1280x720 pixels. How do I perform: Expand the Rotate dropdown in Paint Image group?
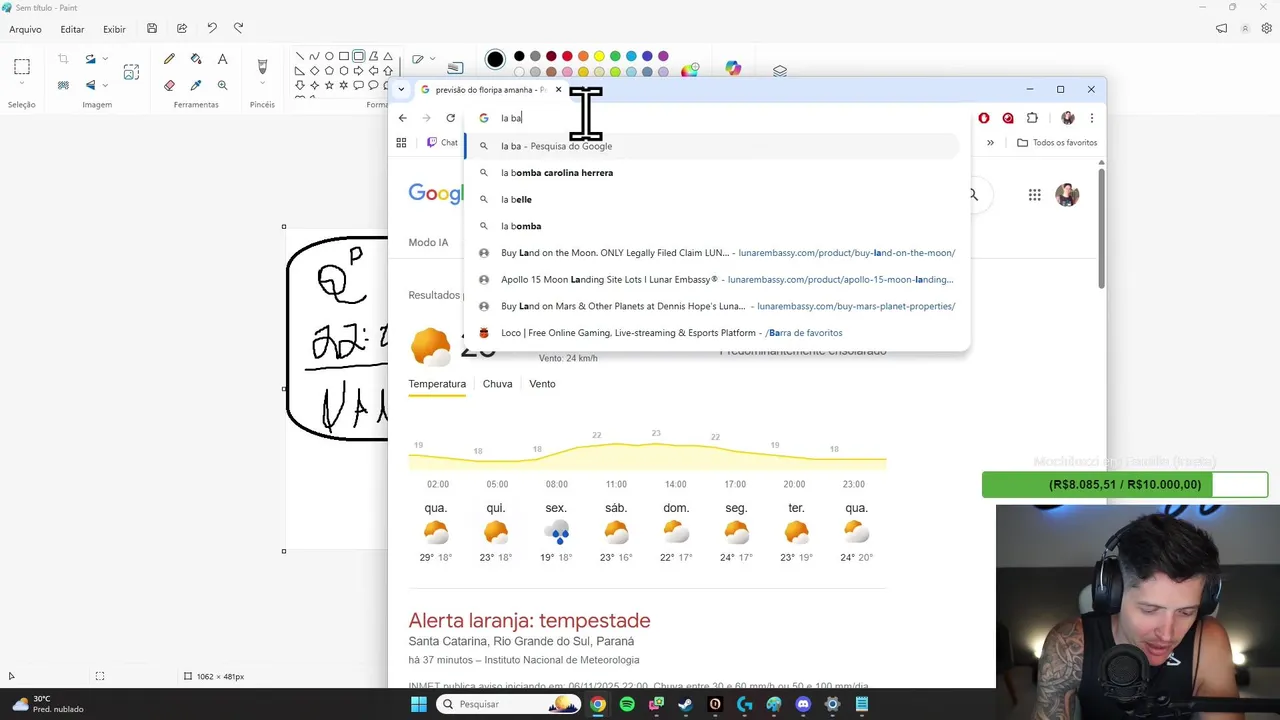pos(105,59)
